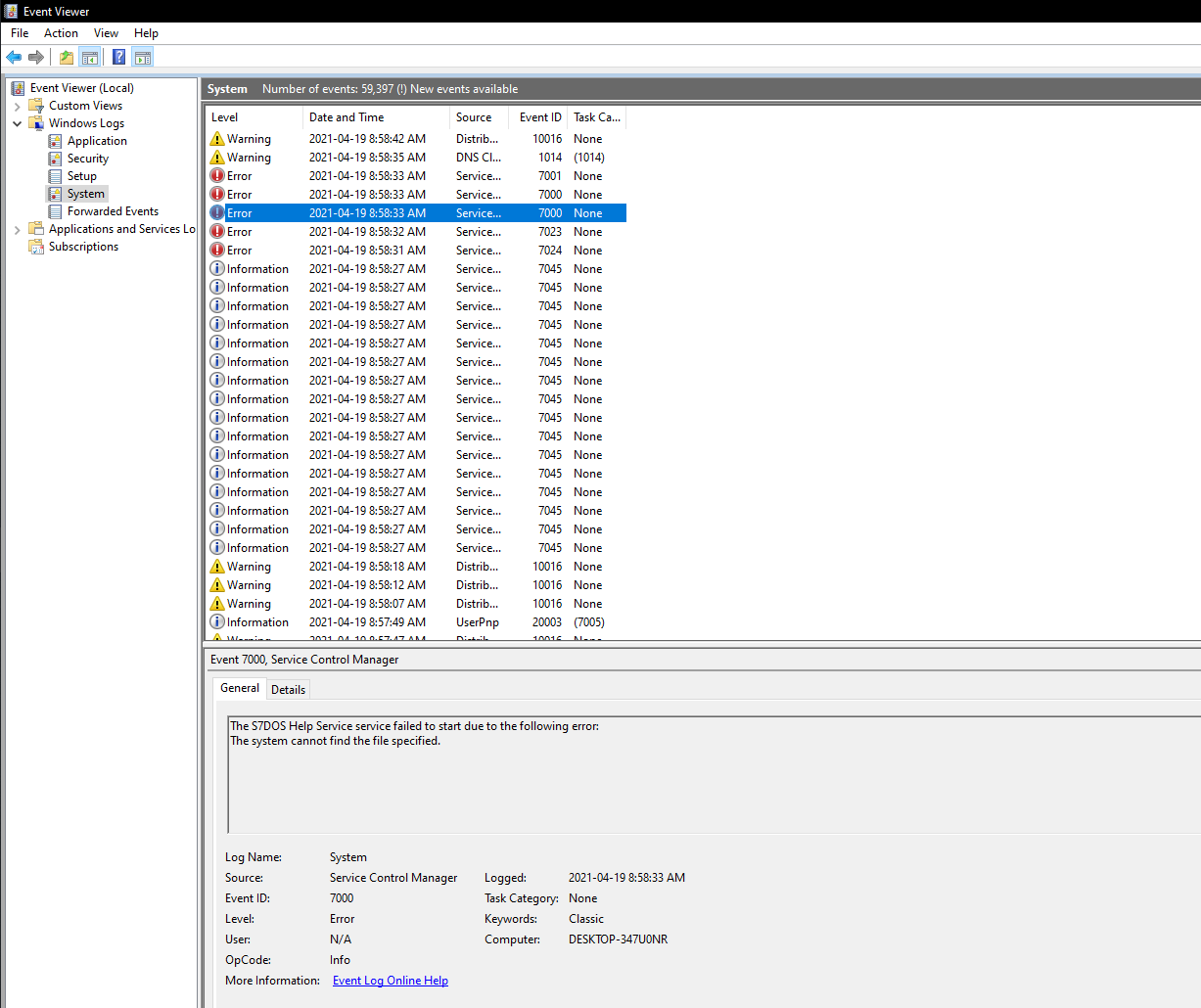Click error icon of event ID 7024
Viewport: 1201px width, 1008px height.
[x=217, y=251]
